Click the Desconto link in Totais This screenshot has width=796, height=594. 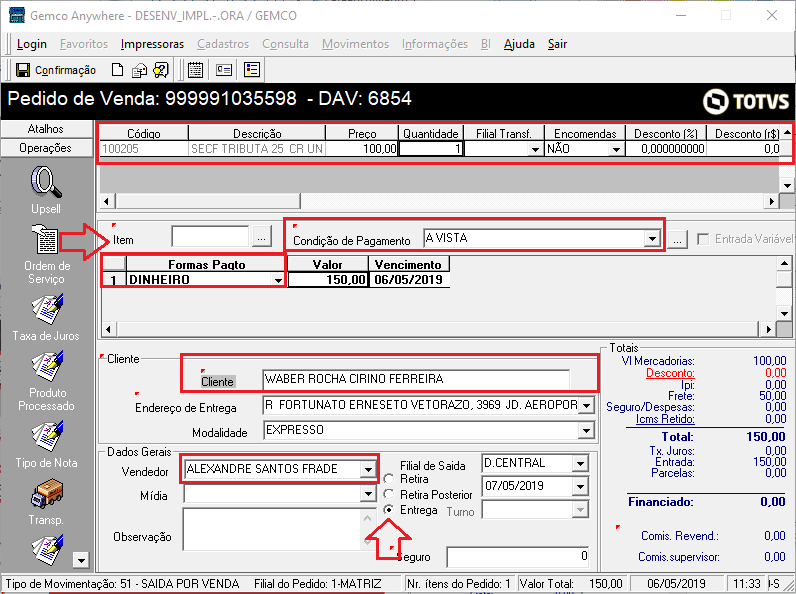tap(670, 373)
